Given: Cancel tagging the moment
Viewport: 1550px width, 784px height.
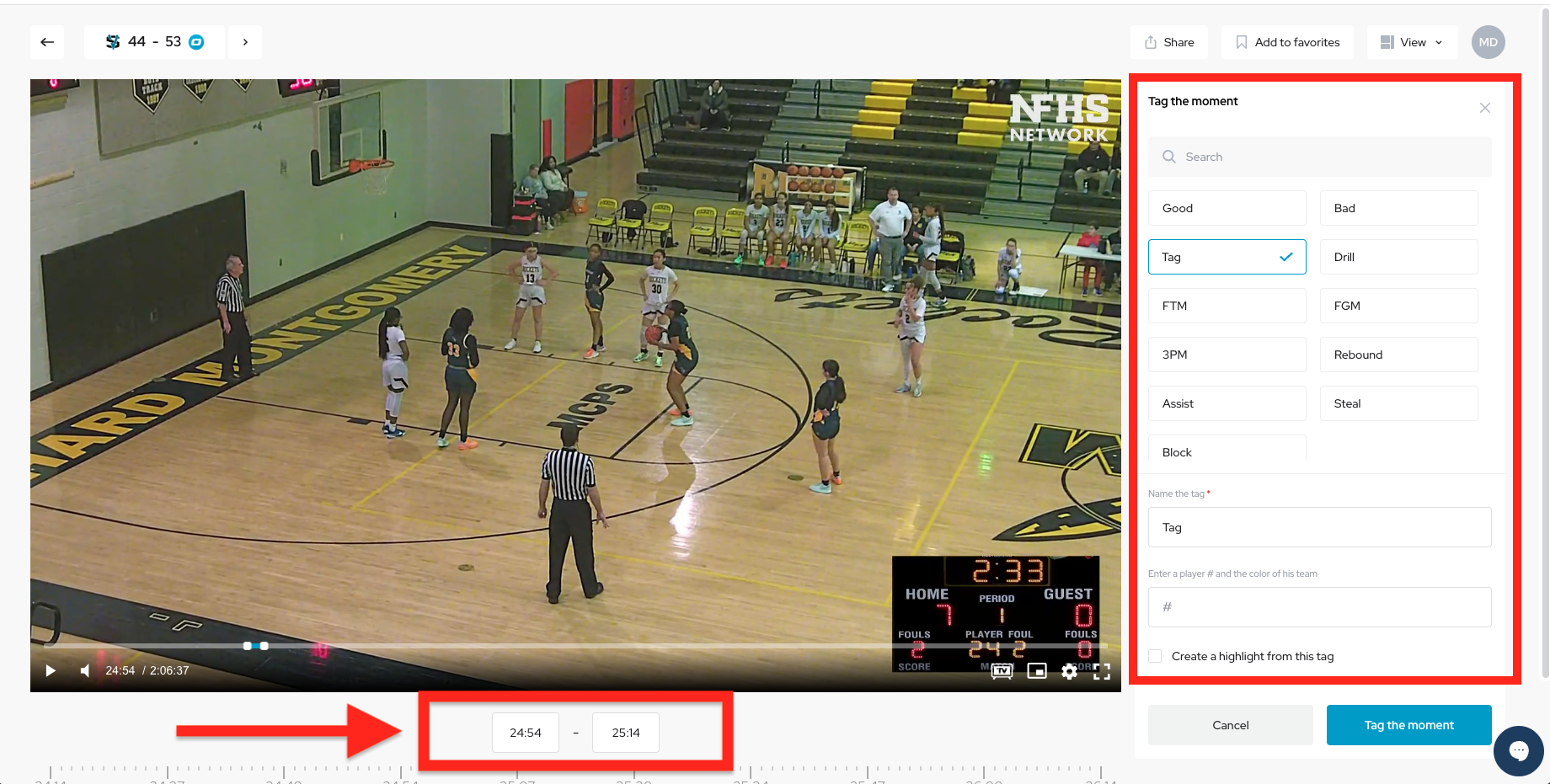Looking at the screenshot, I should tap(1230, 725).
